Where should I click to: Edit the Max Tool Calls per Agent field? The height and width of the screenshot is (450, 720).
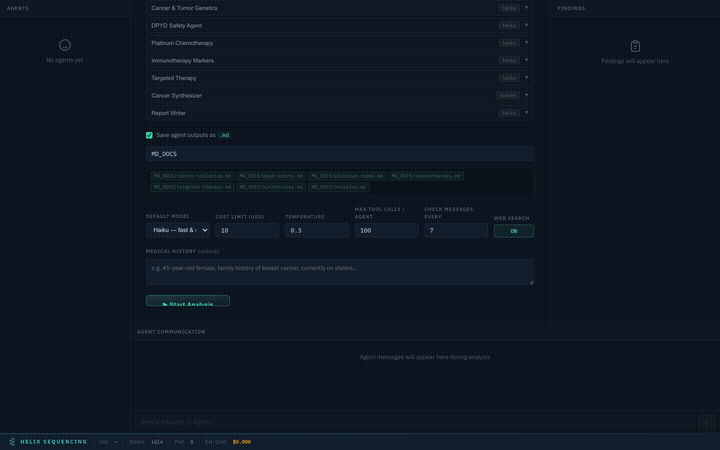coord(386,231)
